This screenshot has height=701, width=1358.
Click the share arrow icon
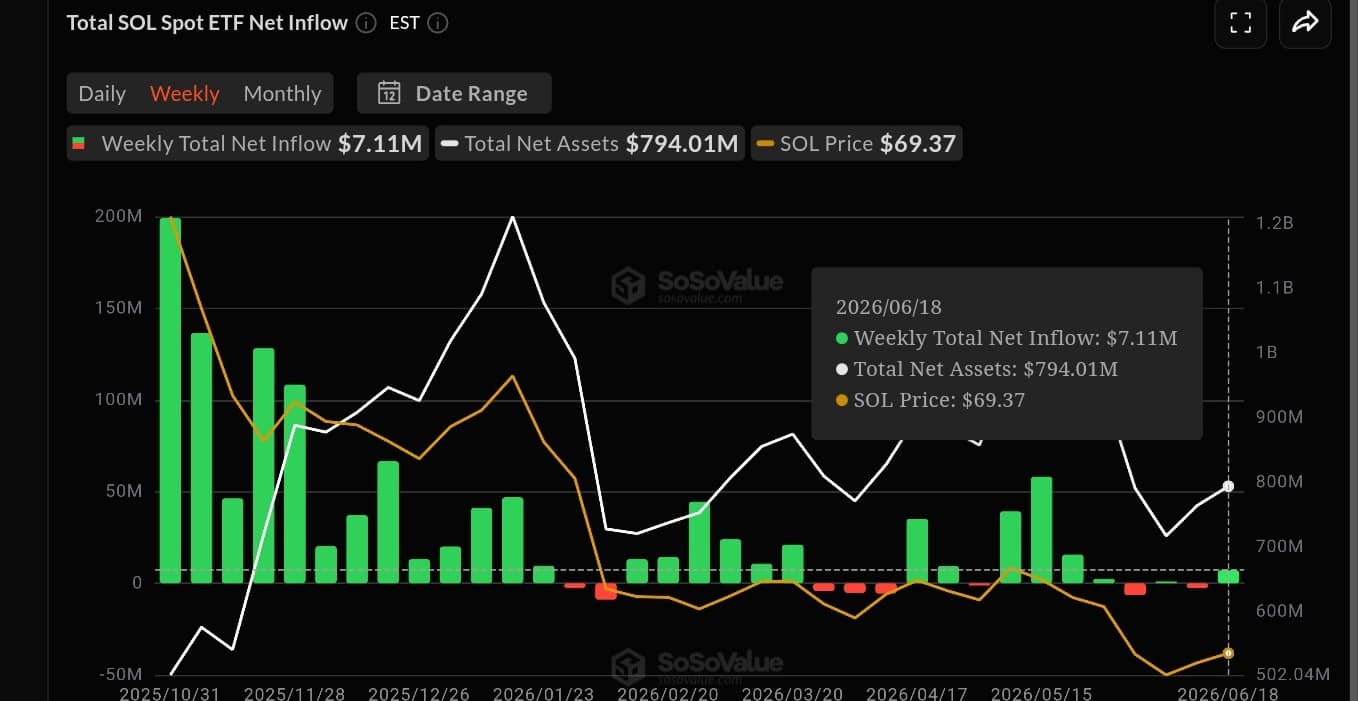pyautogui.click(x=1305, y=23)
